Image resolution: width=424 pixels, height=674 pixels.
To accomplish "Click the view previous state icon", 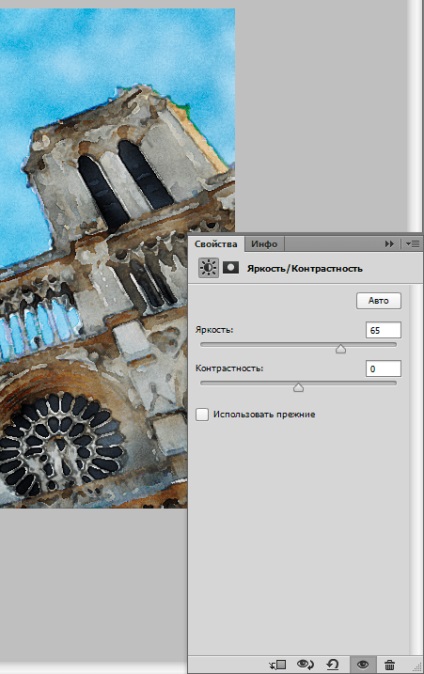I will [305, 665].
